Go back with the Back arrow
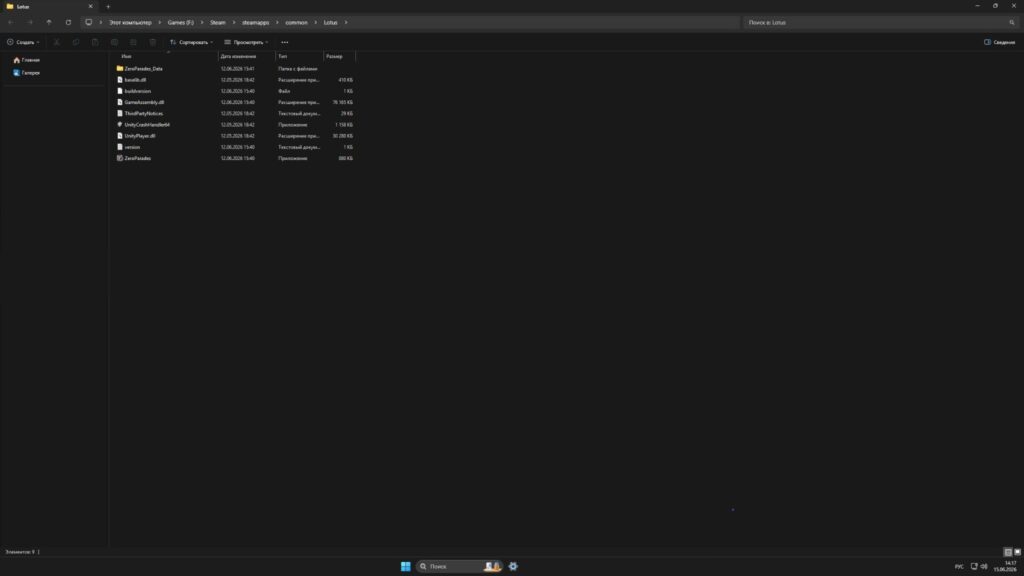Screen dimensions: 1024x576 (10, 22)
